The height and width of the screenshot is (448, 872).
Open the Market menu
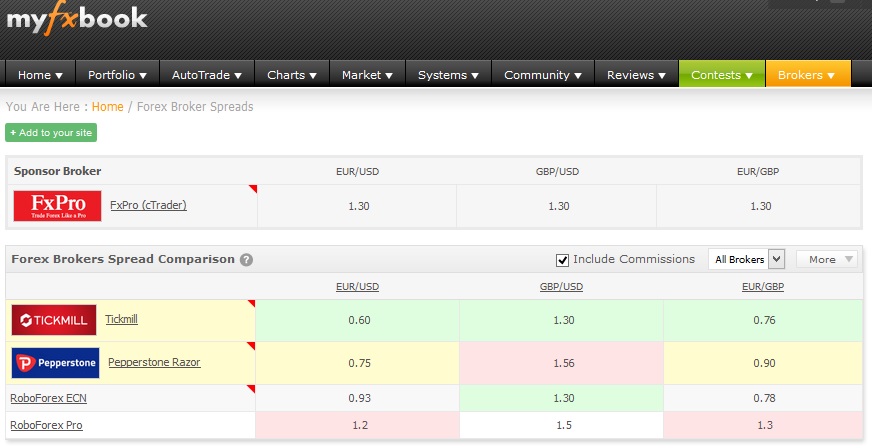pyautogui.click(x=368, y=74)
